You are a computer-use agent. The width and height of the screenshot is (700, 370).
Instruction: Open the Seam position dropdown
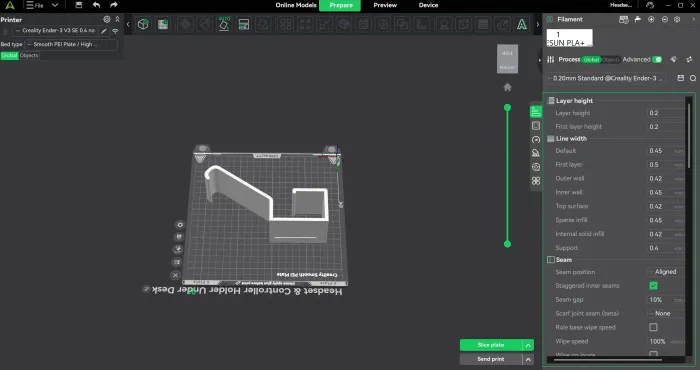[665, 272]
